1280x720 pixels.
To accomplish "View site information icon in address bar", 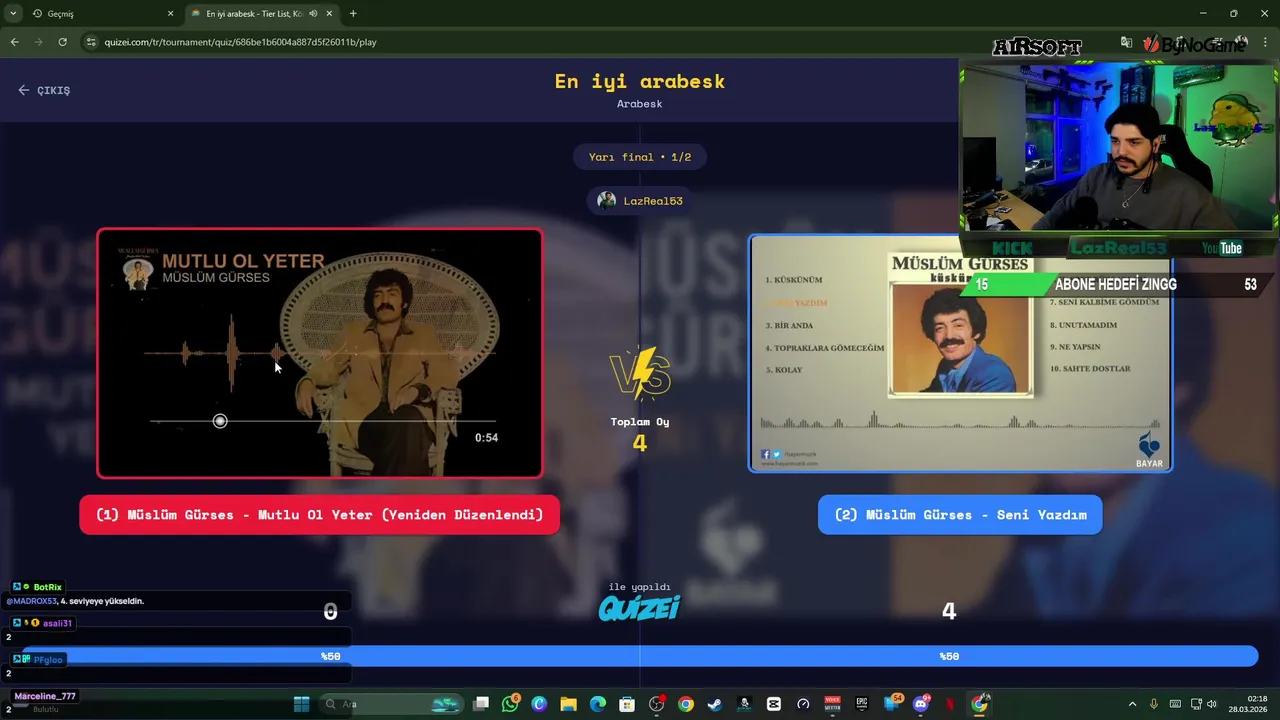I will click(x=91, y=42).
